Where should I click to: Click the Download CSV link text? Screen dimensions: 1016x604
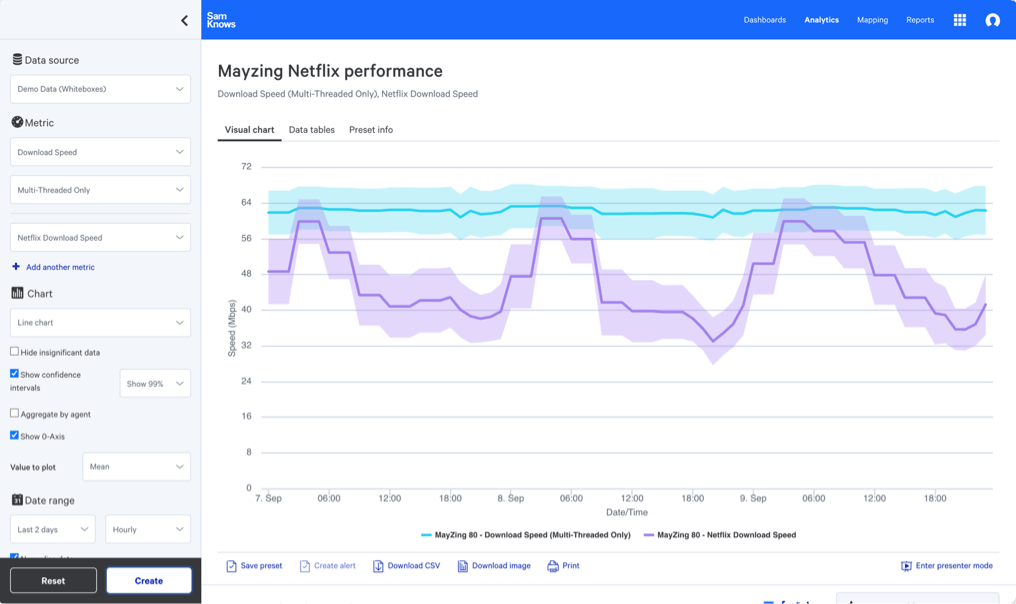pos(413,566)
